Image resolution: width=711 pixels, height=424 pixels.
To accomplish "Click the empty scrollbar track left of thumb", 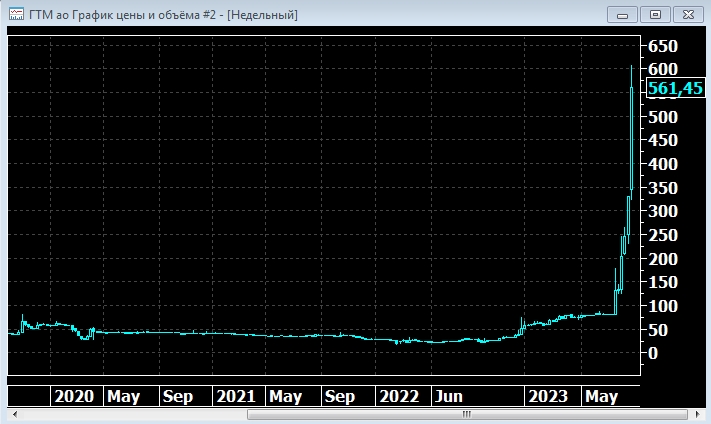I will click(130, 415).
